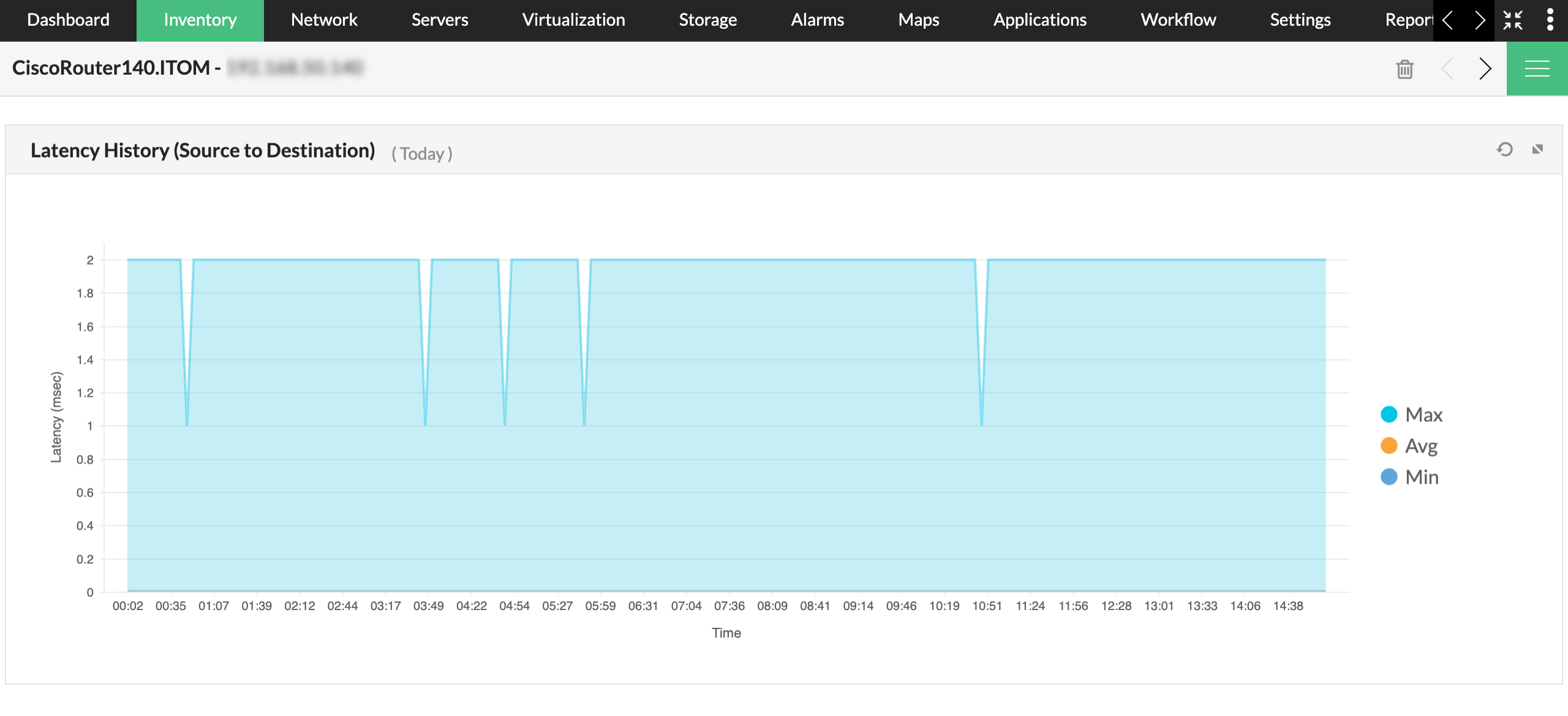Open the green hamburger menu

click(1537, 69)
